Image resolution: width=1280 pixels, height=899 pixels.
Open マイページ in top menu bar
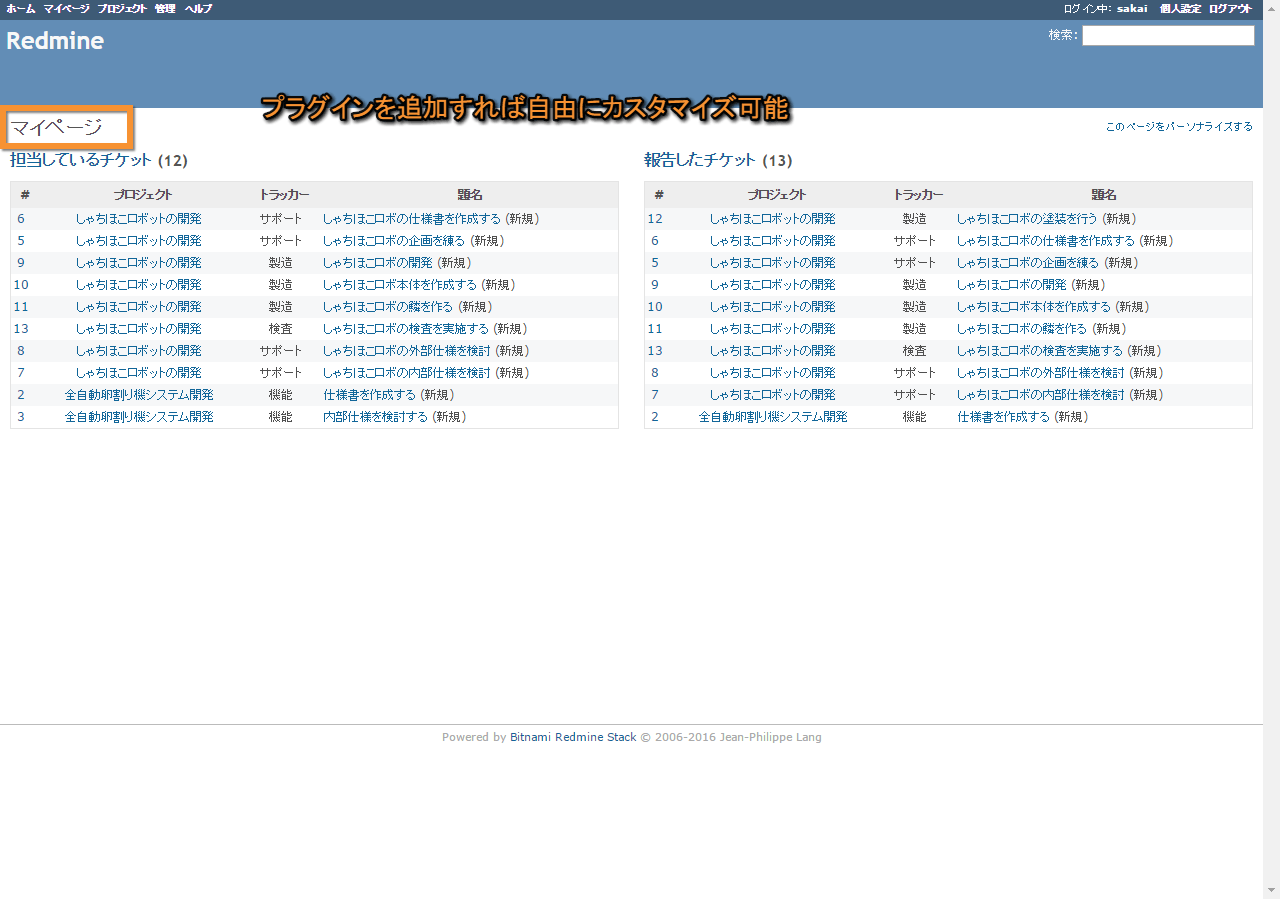(x=66, y=8)
